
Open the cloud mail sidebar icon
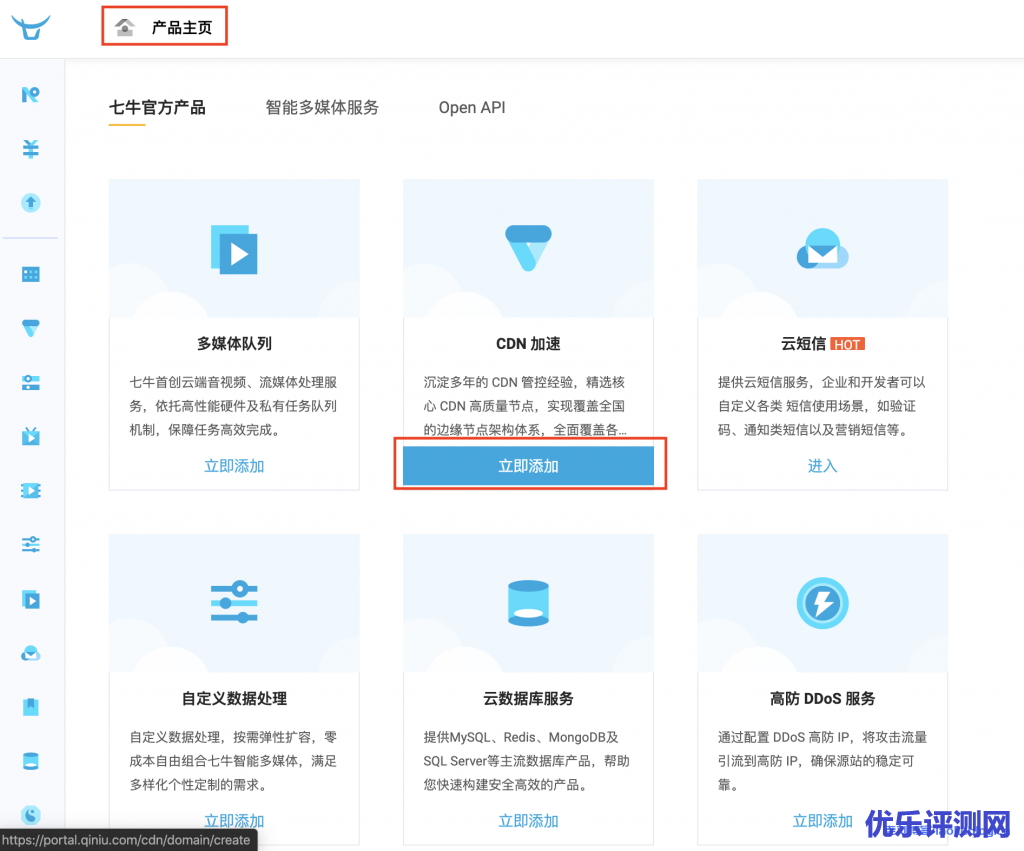pyautogui.click(x=31, y=653)
